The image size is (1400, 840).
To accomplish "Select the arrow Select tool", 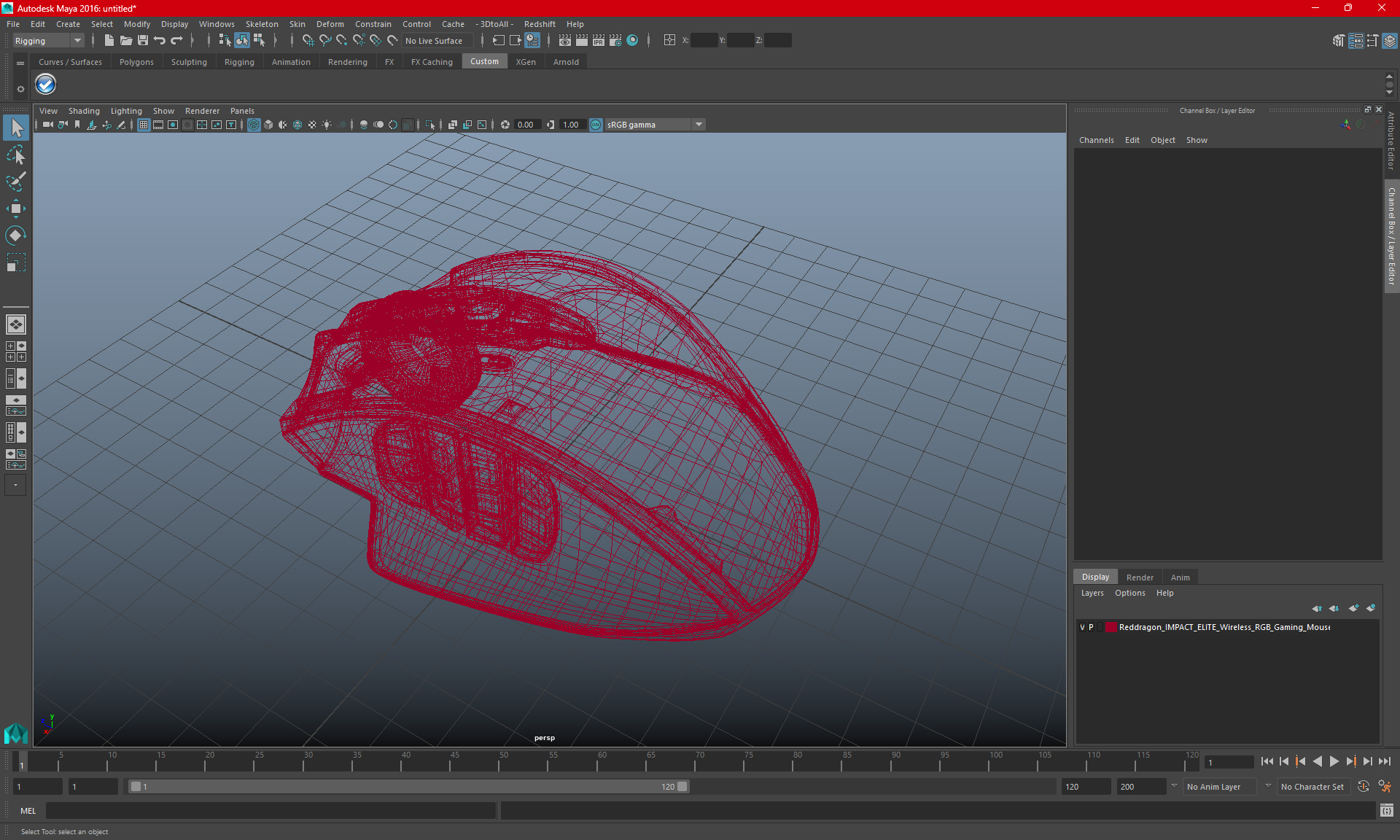I will (x=16, y=128).
